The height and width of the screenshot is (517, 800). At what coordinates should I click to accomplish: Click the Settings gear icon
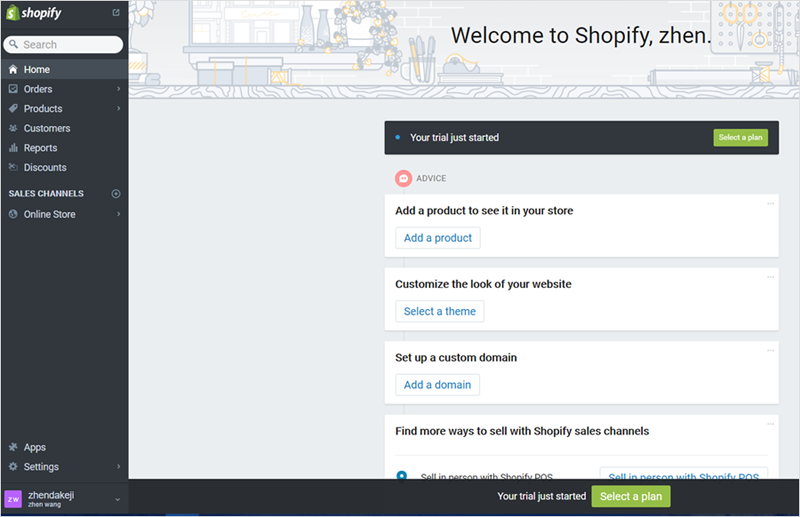click(13, 466)
